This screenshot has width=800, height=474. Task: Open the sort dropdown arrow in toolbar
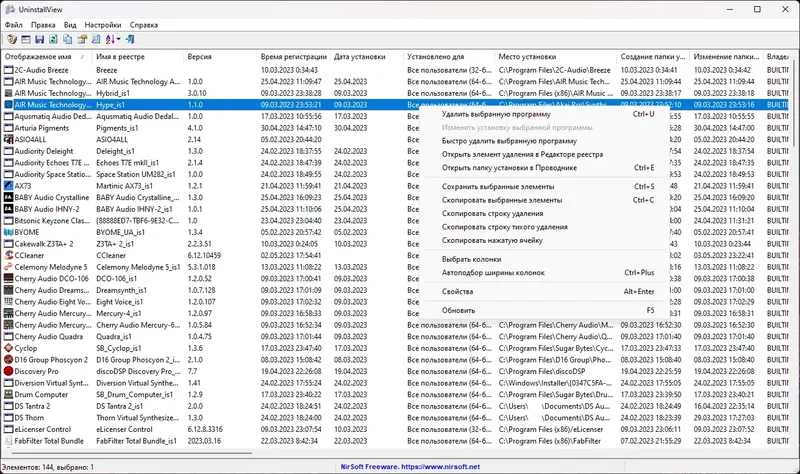point(118,39)
